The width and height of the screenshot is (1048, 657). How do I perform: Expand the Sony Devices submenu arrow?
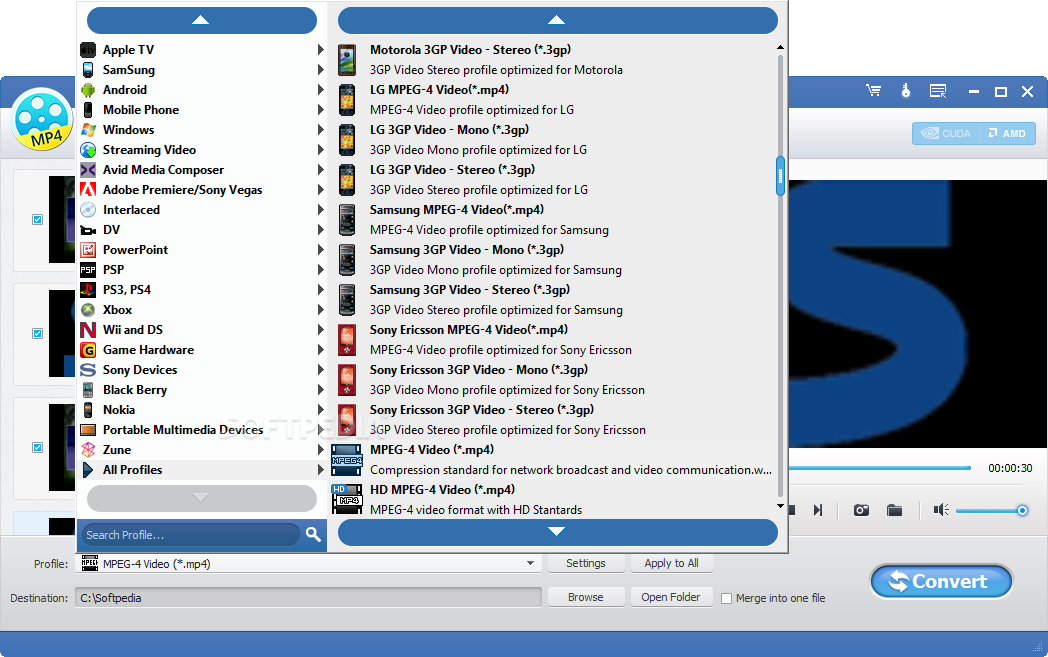click(321, 370)
